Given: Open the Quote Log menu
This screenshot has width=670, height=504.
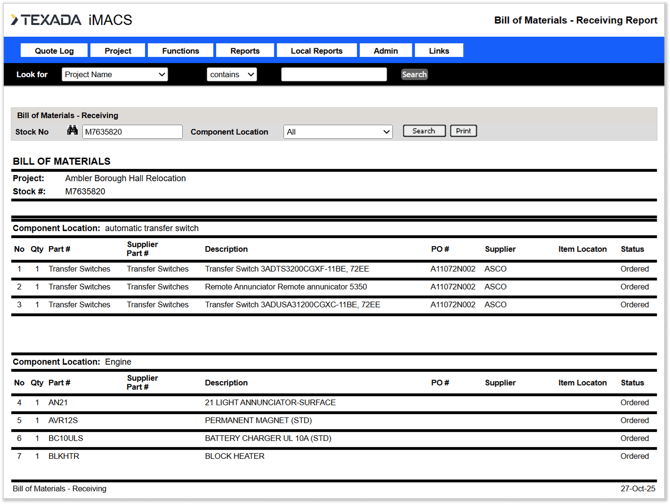Looking at the screenshot, I should click(54, 51).
